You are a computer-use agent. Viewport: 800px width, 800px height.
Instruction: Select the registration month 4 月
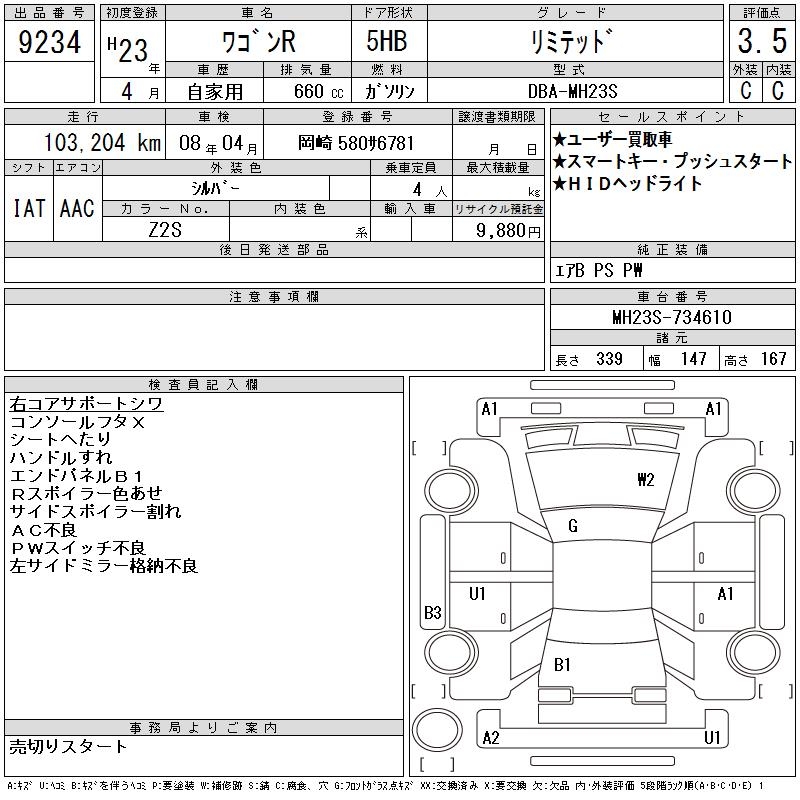coord(140,92)
